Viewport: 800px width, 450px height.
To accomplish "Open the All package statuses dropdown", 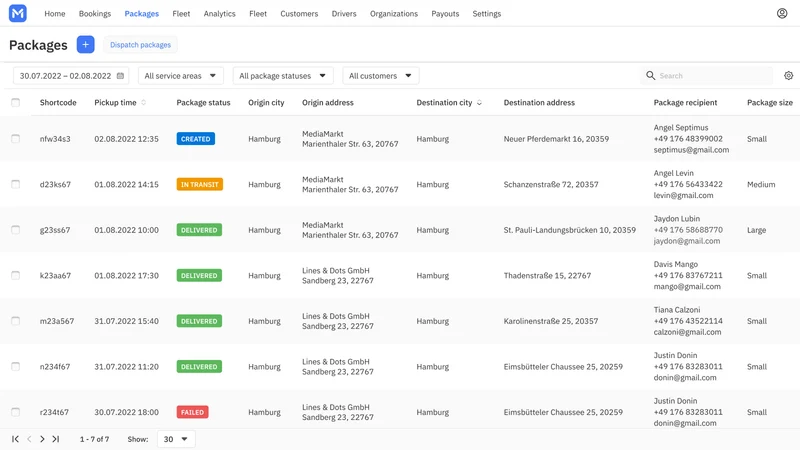I will click(283, 76).
